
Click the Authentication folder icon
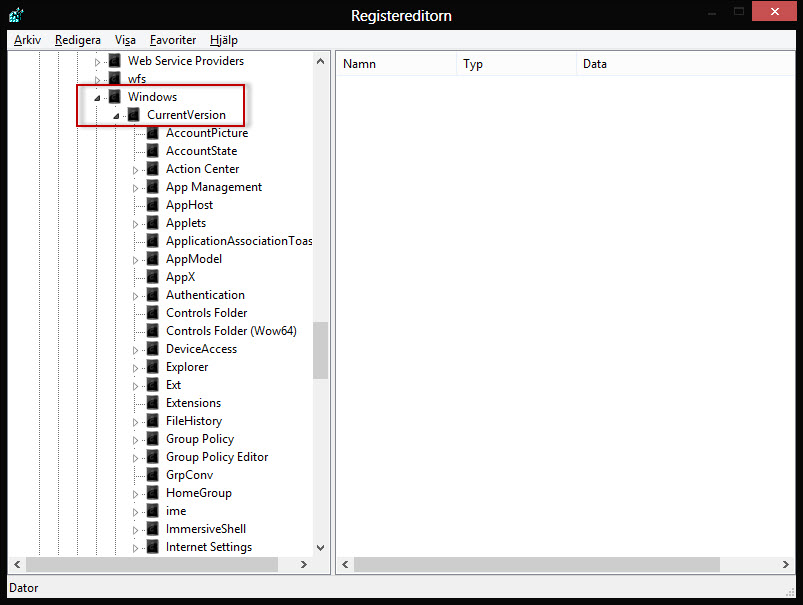153,295
